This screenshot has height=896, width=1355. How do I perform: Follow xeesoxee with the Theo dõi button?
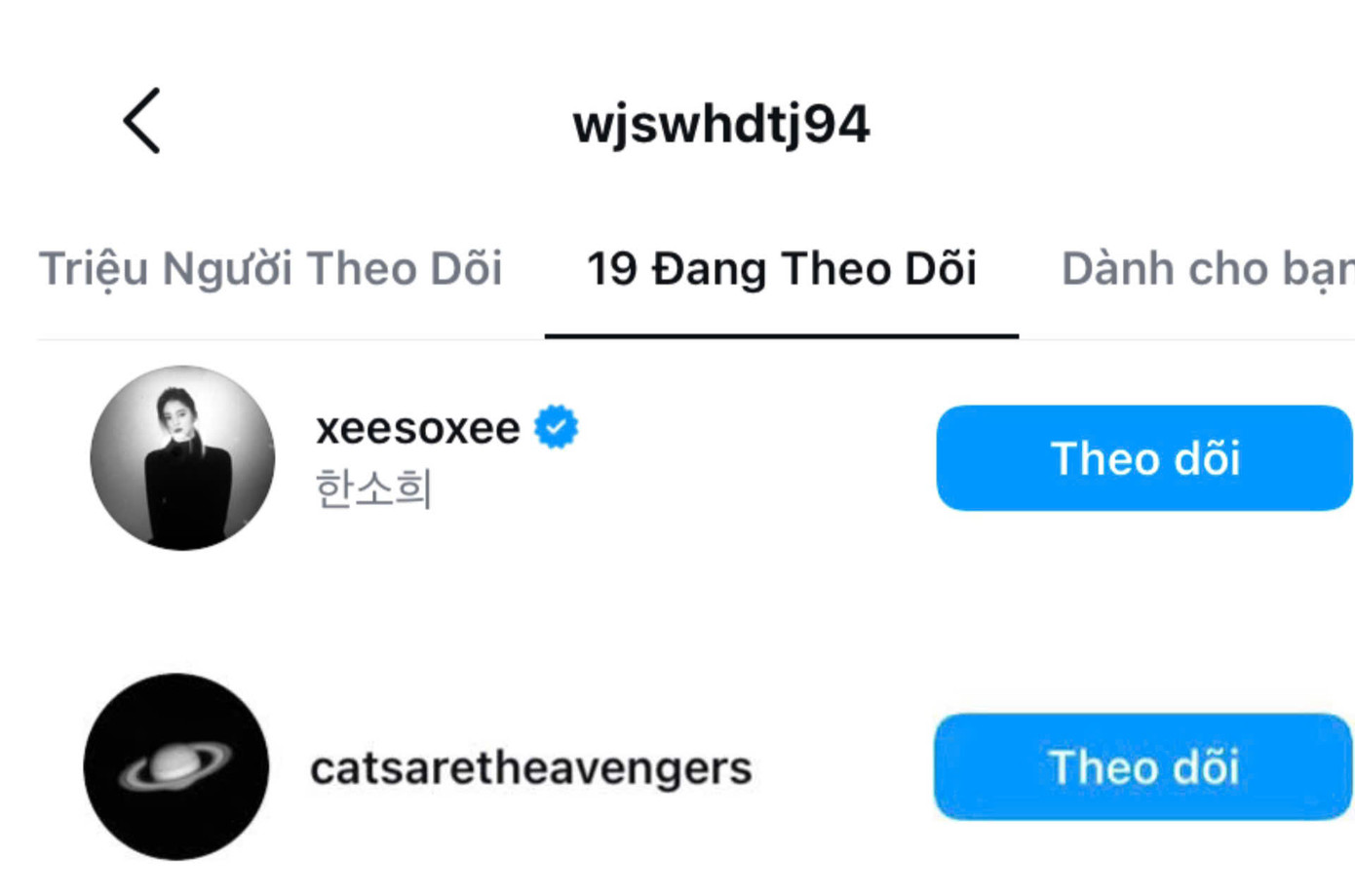tap(1143, 457)
